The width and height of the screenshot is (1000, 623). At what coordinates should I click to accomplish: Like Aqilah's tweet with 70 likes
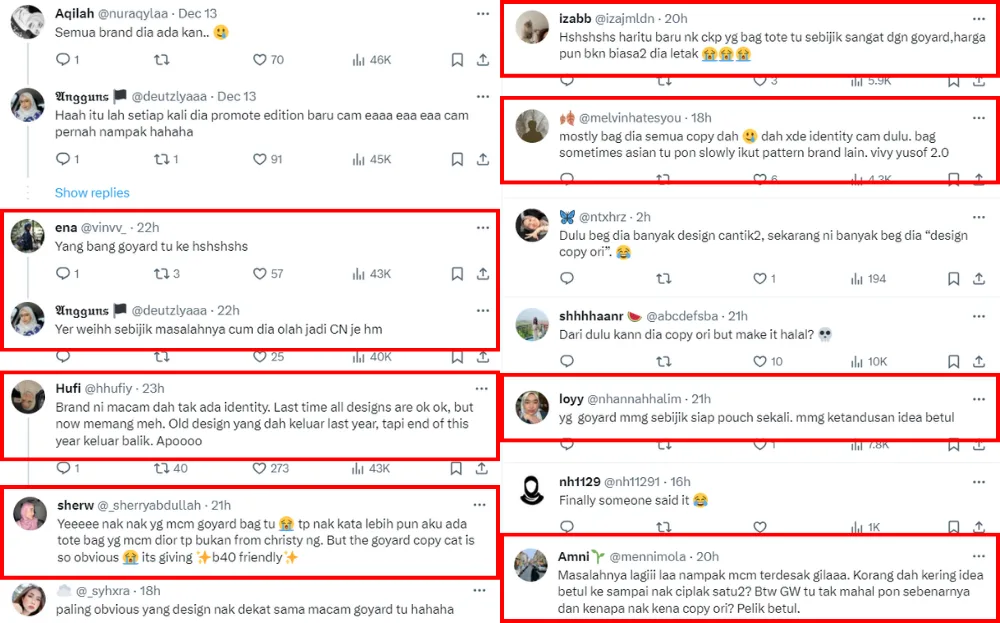pyautogui.click(x=260, y=60)
